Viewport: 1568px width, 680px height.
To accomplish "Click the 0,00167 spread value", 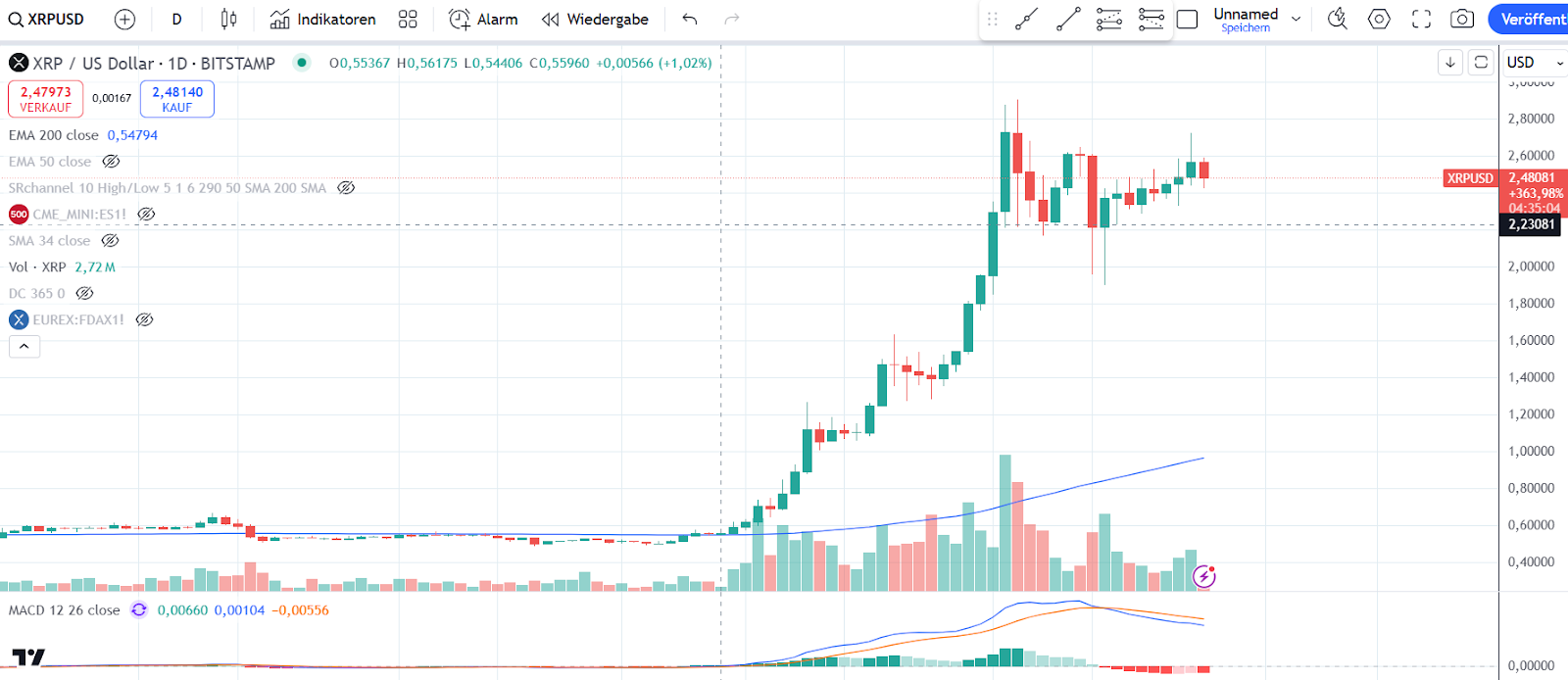I will [x=112, y=98].
